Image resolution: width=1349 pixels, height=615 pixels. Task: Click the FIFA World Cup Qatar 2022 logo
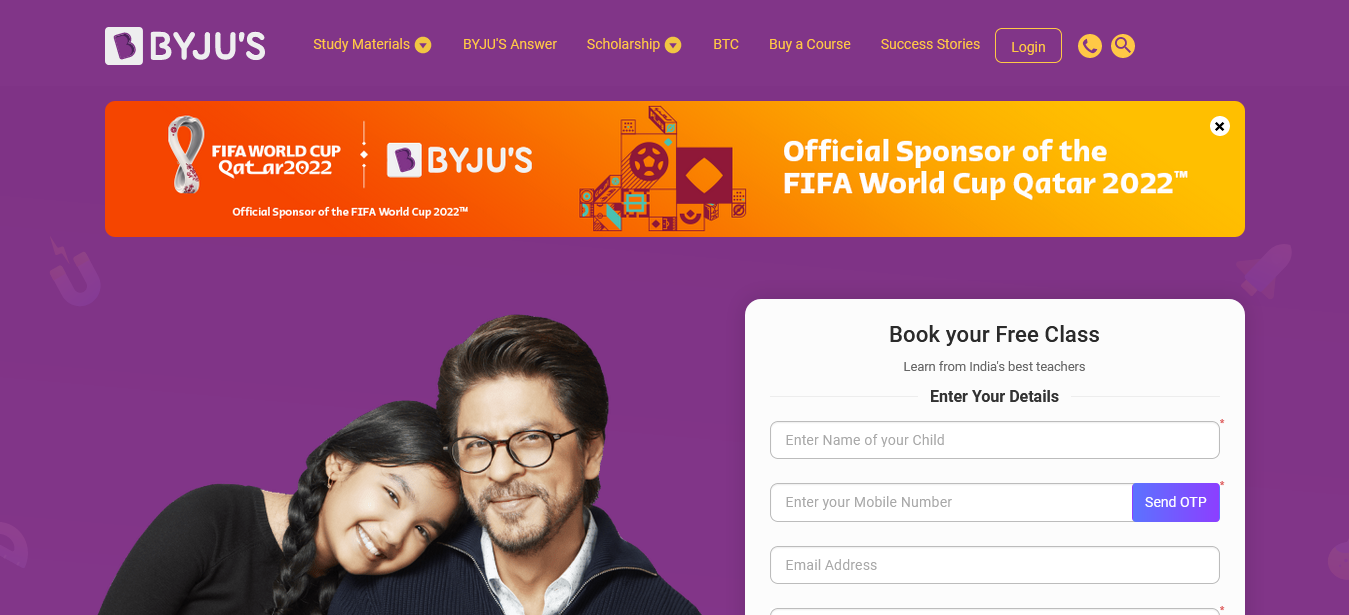pos(255,157)
